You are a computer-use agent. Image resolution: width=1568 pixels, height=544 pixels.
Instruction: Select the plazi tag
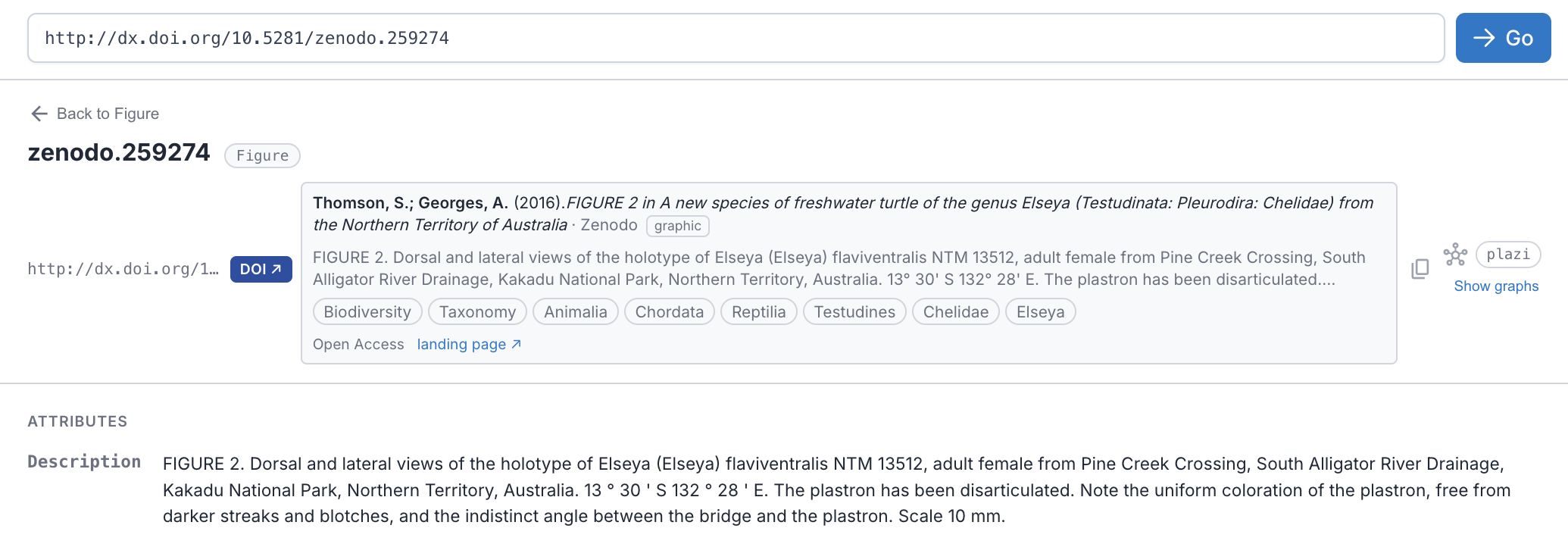point(1508,255)
